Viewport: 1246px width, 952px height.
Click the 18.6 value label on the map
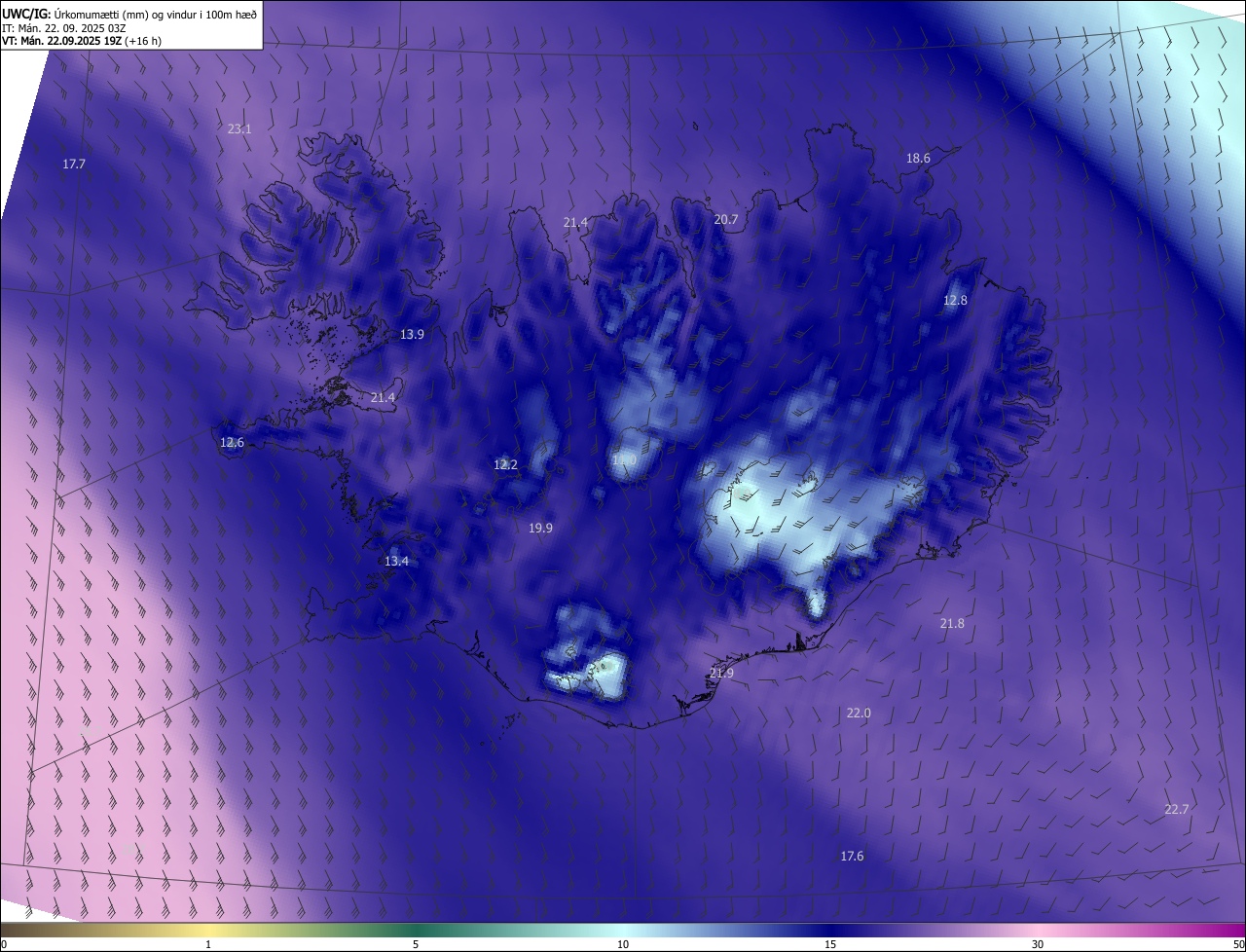point(918,158)
